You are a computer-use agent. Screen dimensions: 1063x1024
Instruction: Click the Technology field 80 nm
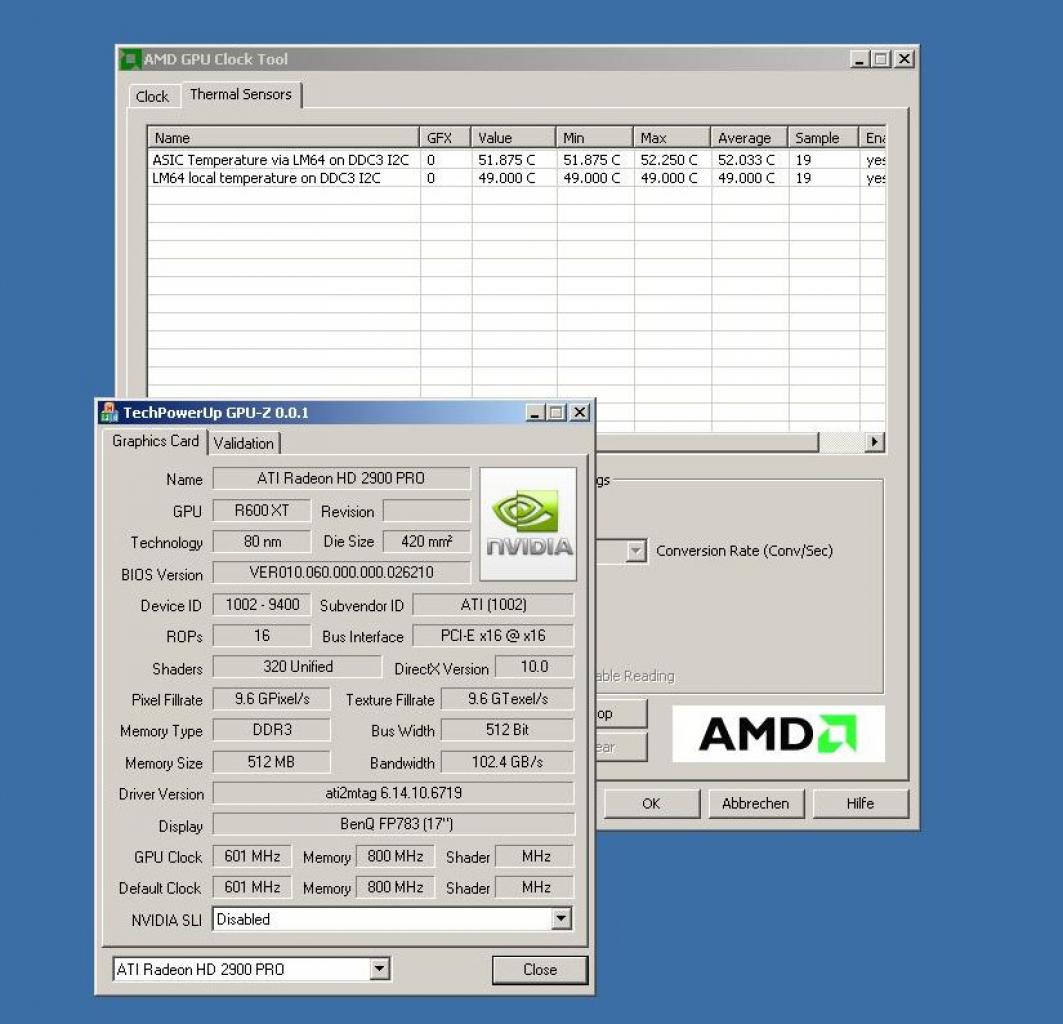[262, 541]
